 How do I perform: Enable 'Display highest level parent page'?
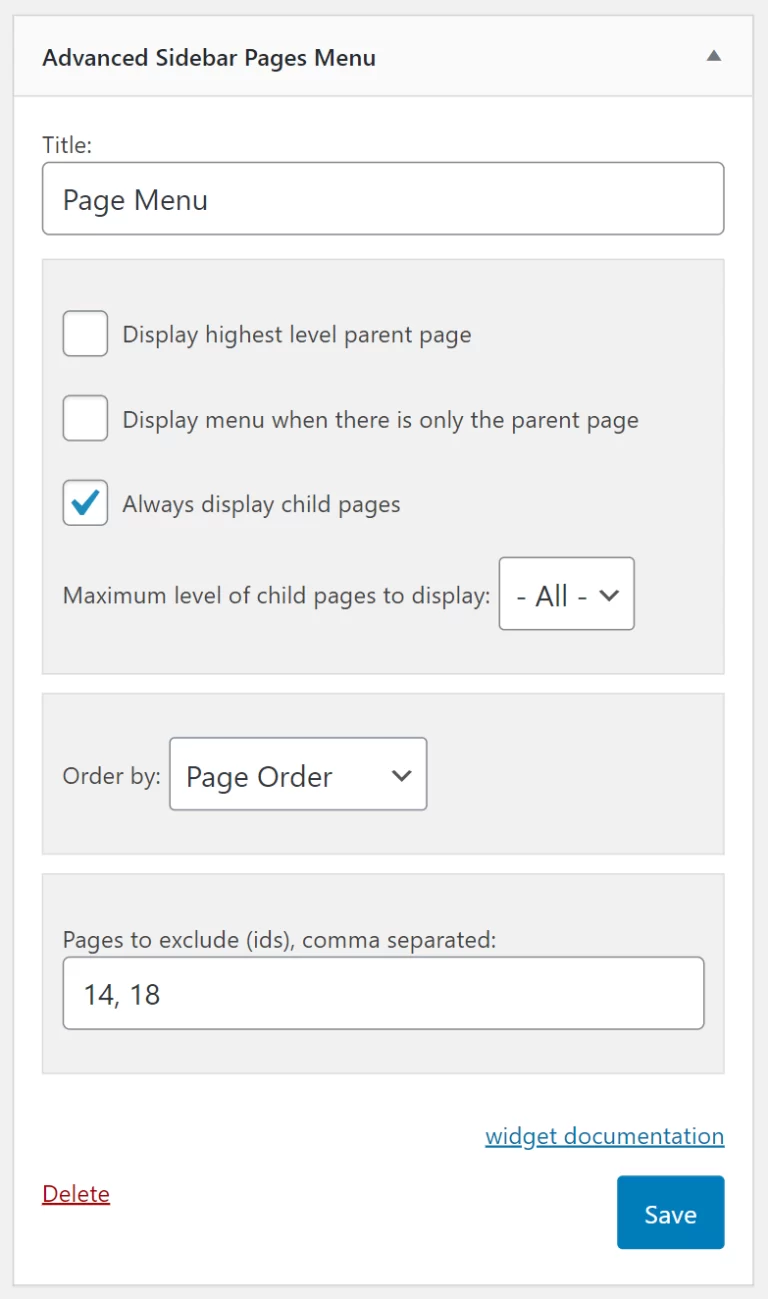(x=85, y=333)
